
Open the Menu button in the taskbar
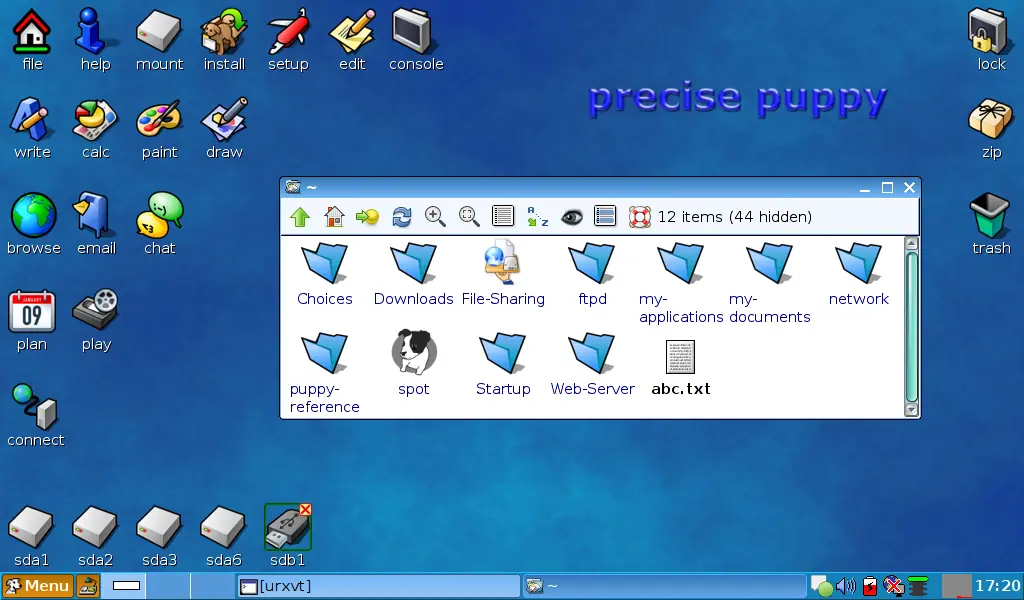pos(37,586)
